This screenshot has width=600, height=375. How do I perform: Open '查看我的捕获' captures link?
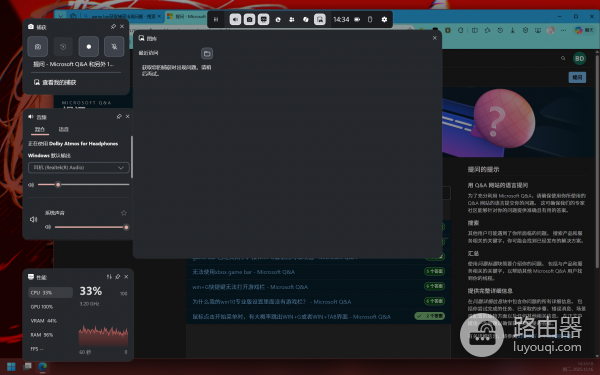[55, 82]
